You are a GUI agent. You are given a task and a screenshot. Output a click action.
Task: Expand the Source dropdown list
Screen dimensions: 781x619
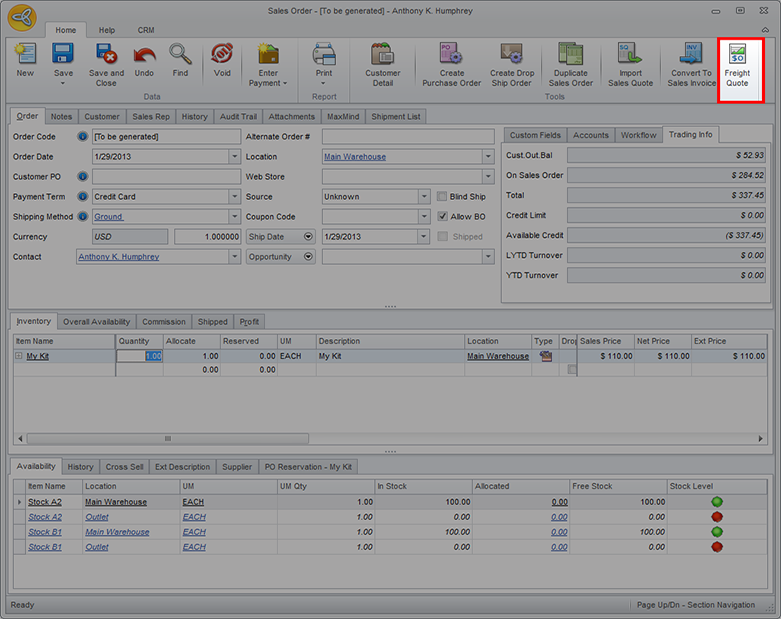[425, 197]
